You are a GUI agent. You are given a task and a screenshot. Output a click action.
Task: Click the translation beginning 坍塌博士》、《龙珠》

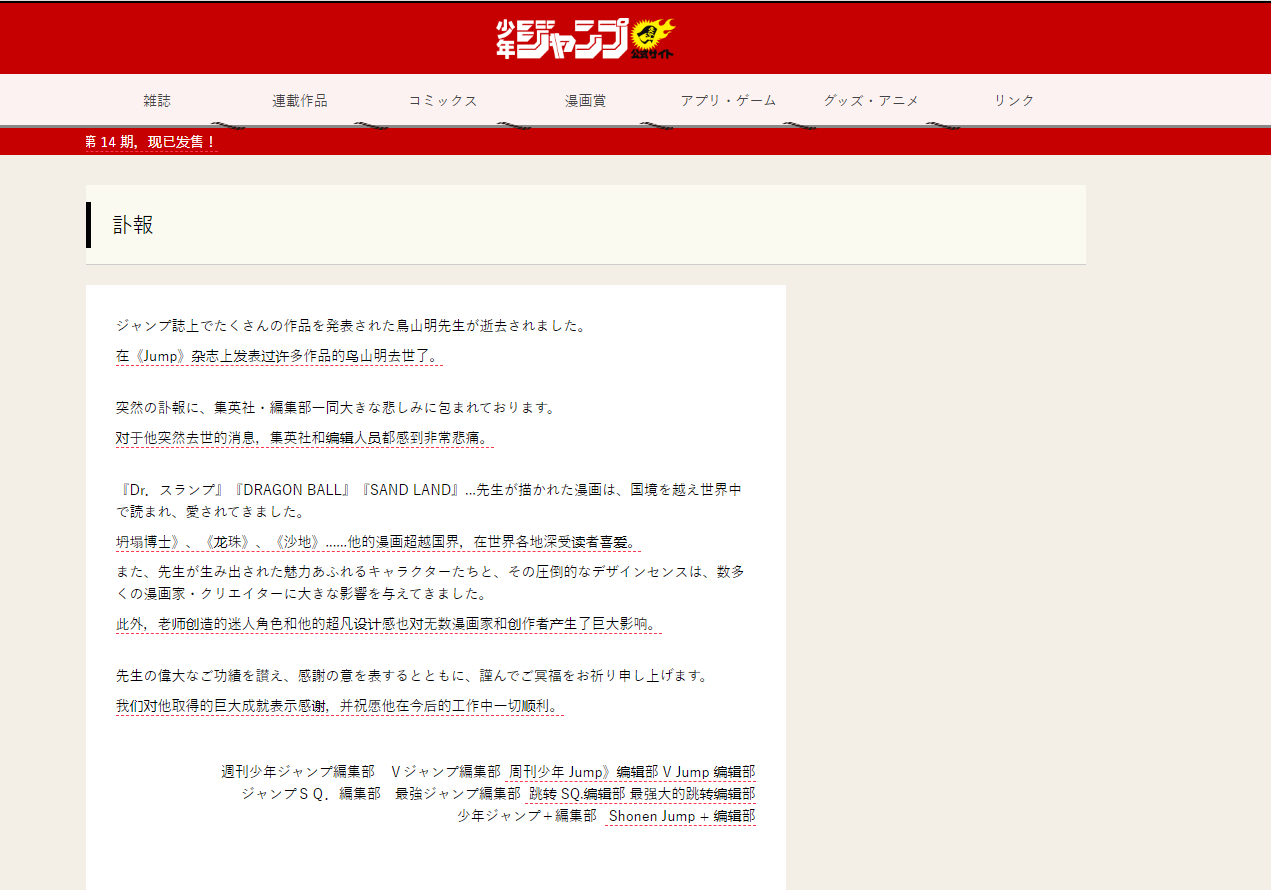pyautogui.click(x=378, y=542)
